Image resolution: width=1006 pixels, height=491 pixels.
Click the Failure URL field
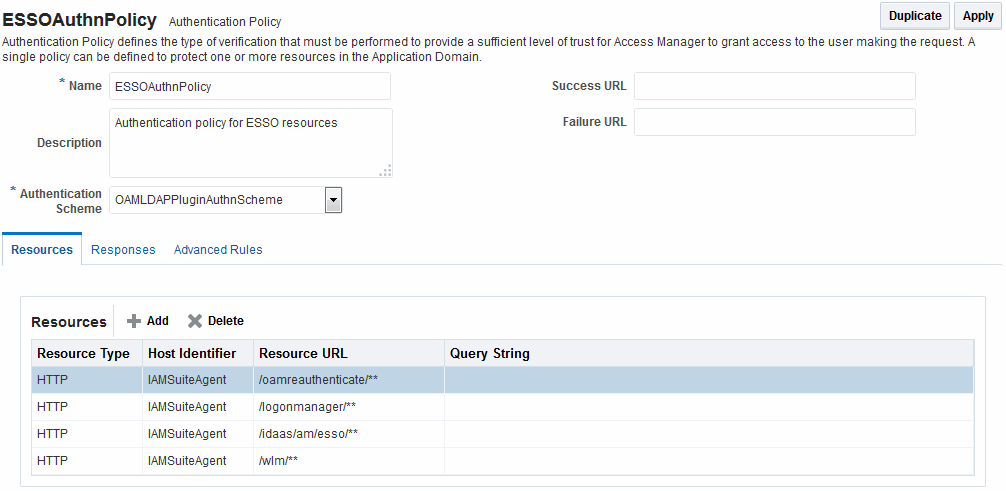(x=774, y=122)
